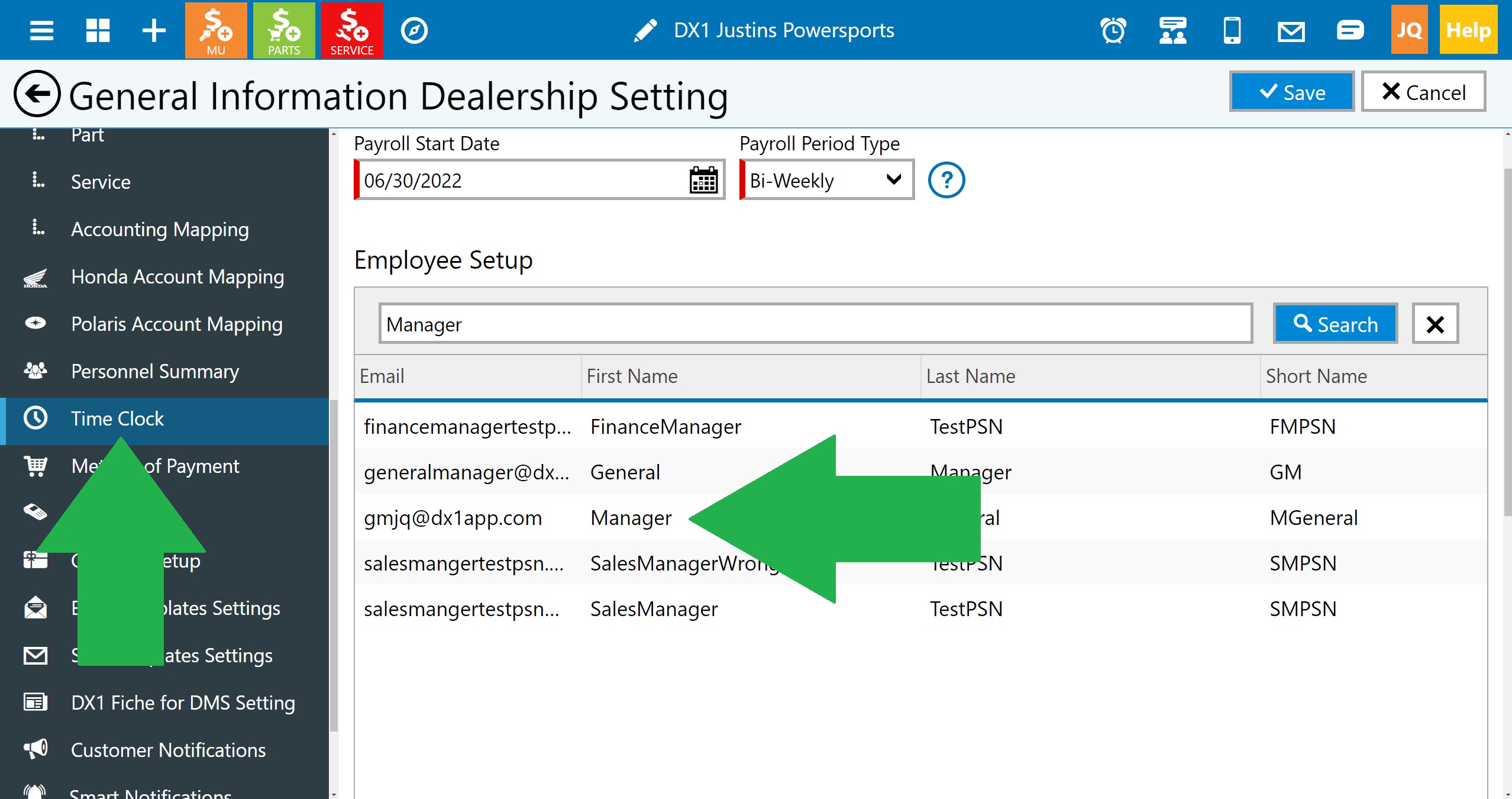This screenshot has height=799, width=1512.
Task: Click the payroll period help question icon
Action: [946, 180]
